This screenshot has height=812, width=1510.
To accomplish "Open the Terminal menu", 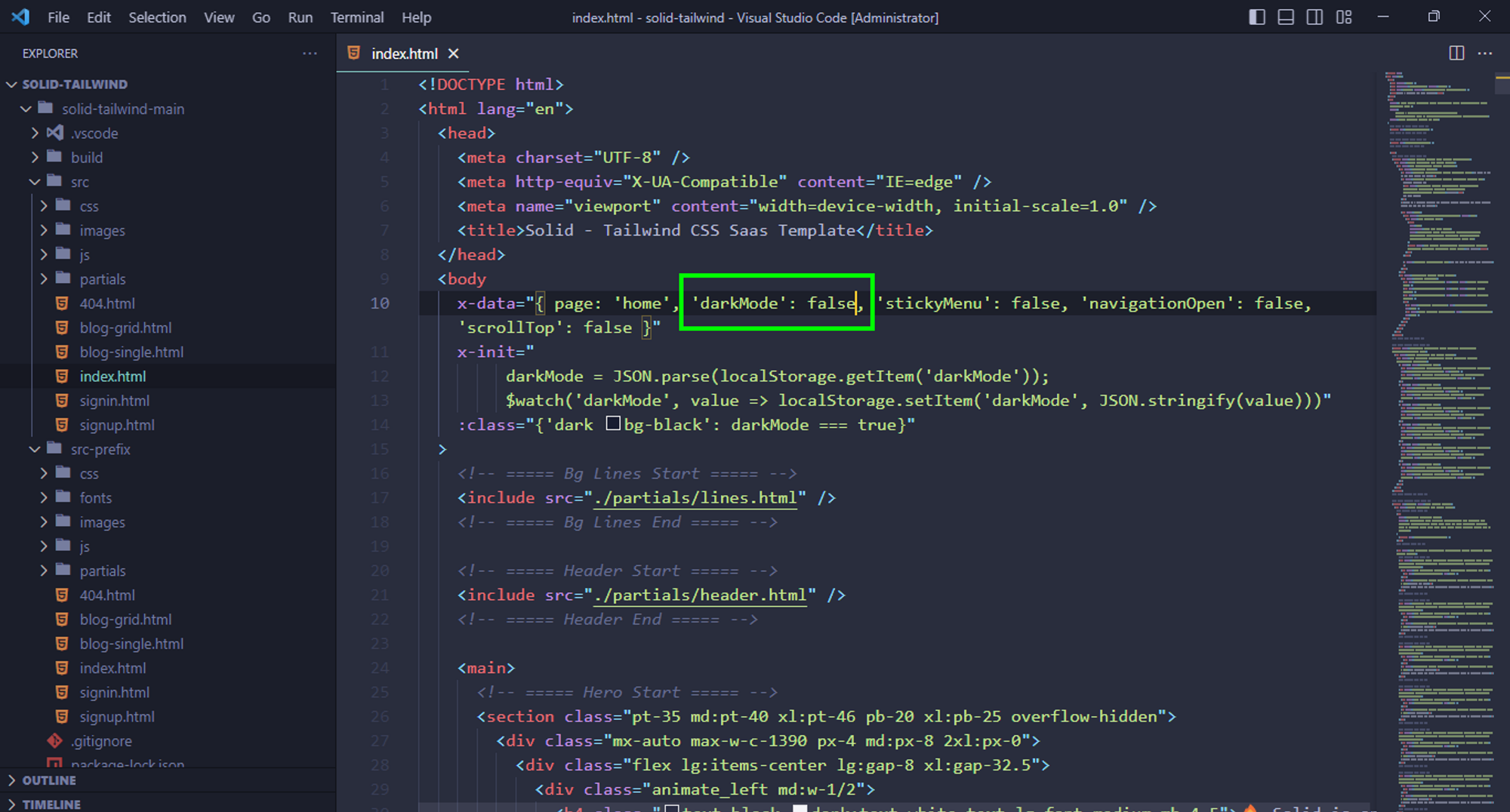I will click(357, 17).
